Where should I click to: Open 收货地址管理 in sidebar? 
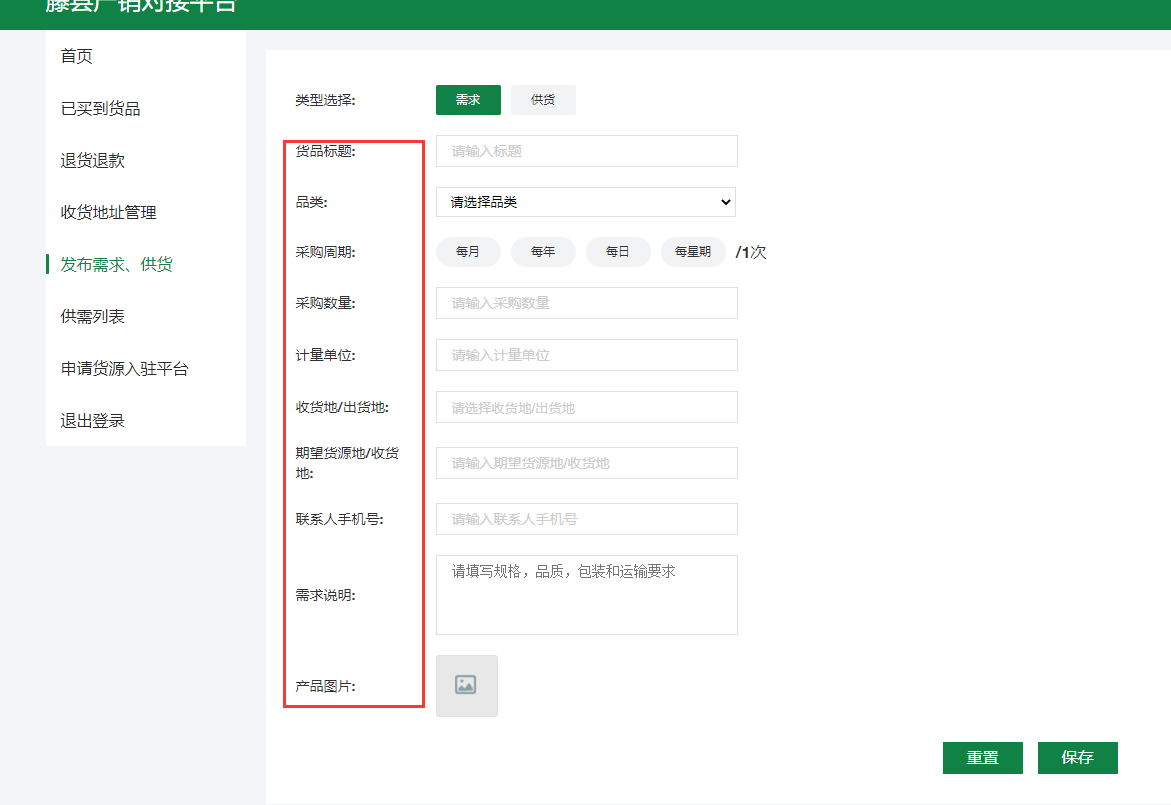pyautogui.click(x=108, y=212)
